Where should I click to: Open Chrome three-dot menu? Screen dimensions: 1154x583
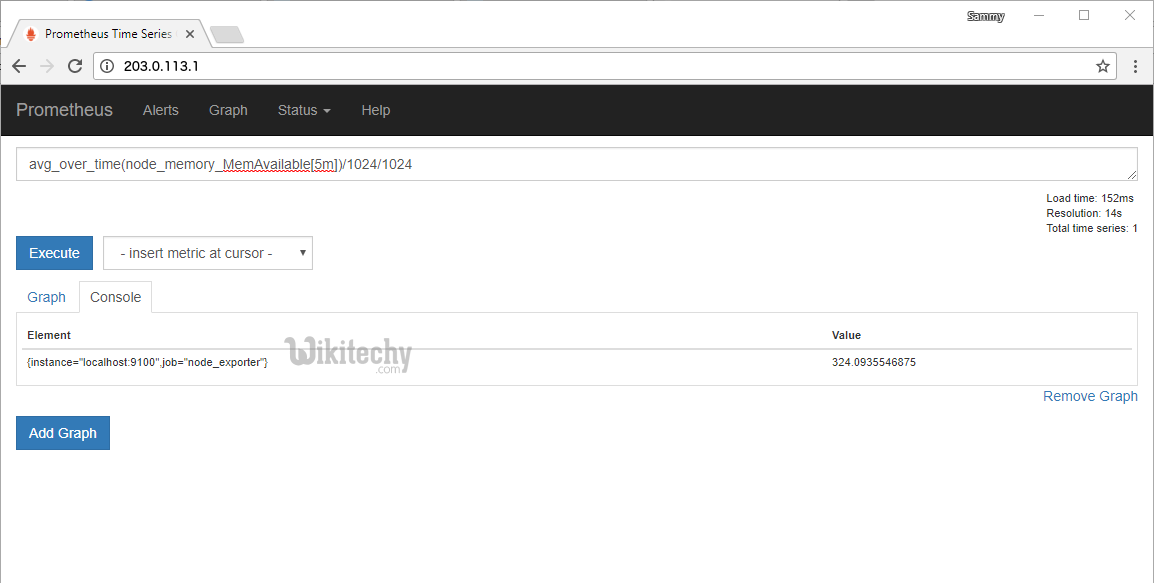pos(1135,66)
